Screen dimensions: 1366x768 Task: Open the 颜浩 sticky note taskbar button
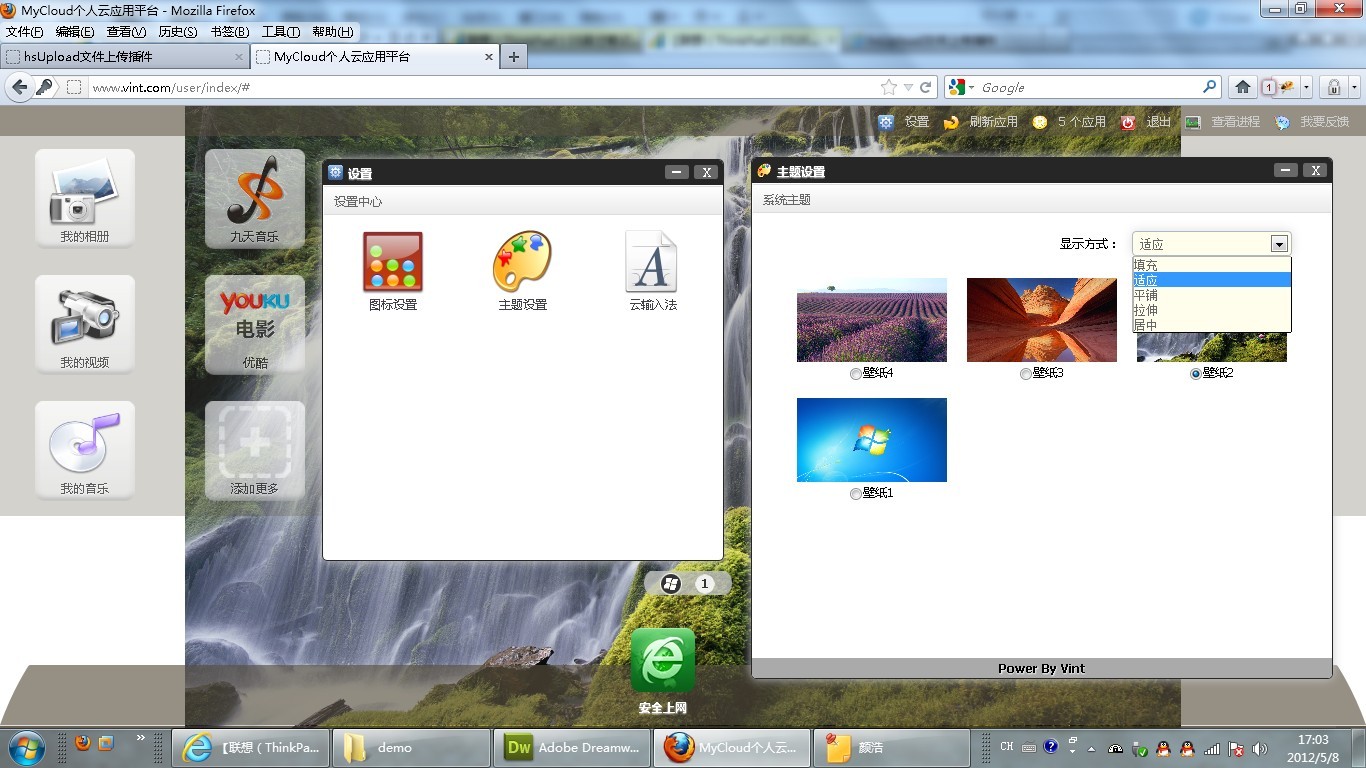pyautogui.click(x=893, y=747)
